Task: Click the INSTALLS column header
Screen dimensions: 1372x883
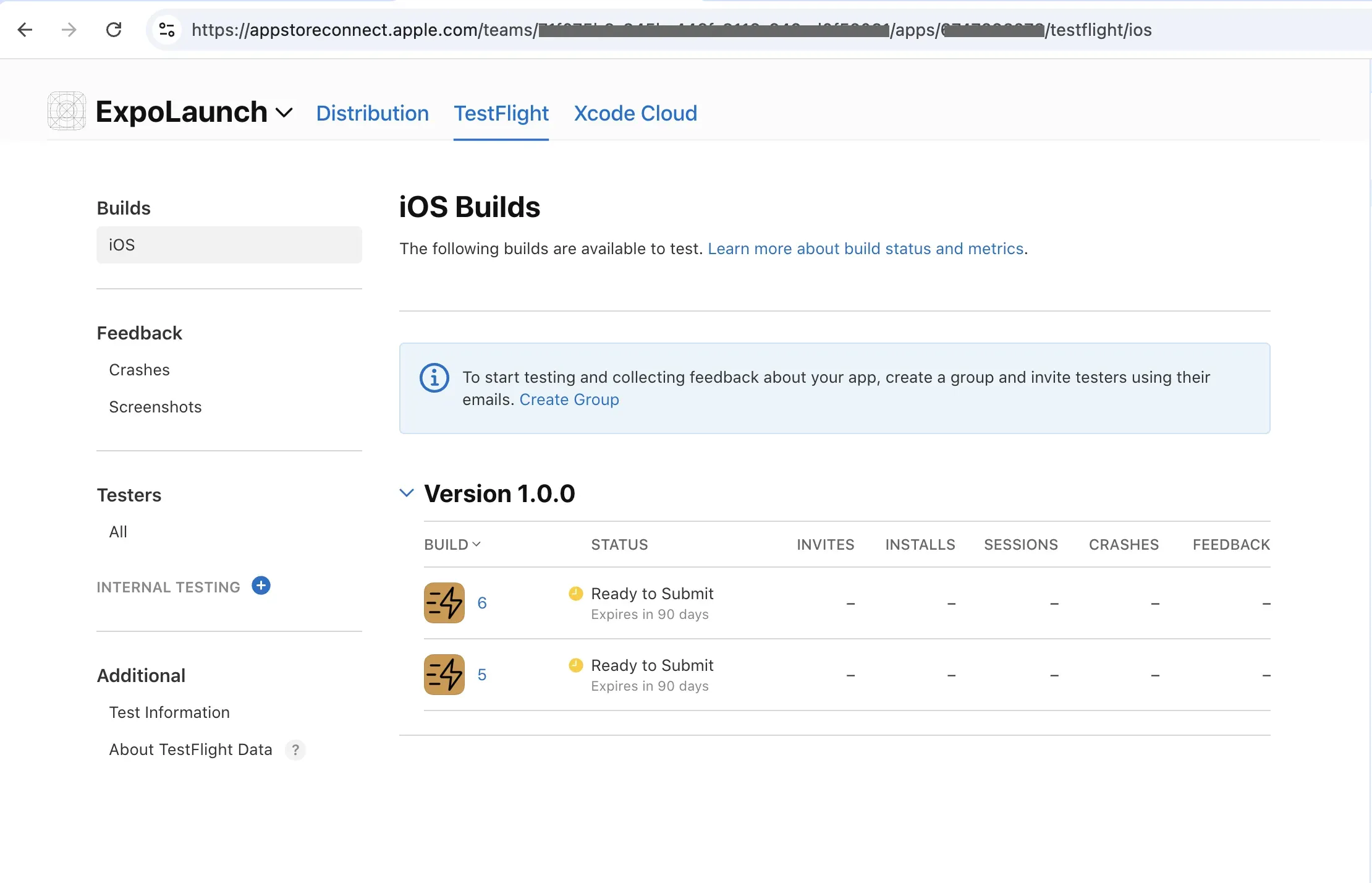Action: 920,545
